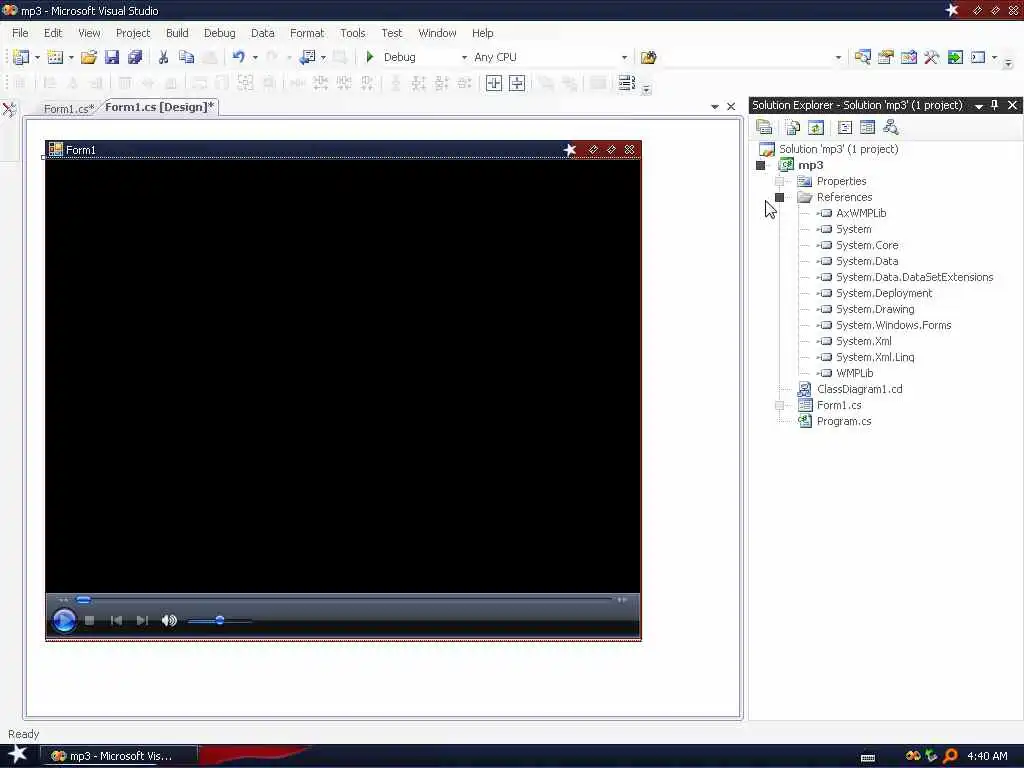Select ClassDiagram1.cd in Solution Explorer
The image size is (1024, 768).
859,389
